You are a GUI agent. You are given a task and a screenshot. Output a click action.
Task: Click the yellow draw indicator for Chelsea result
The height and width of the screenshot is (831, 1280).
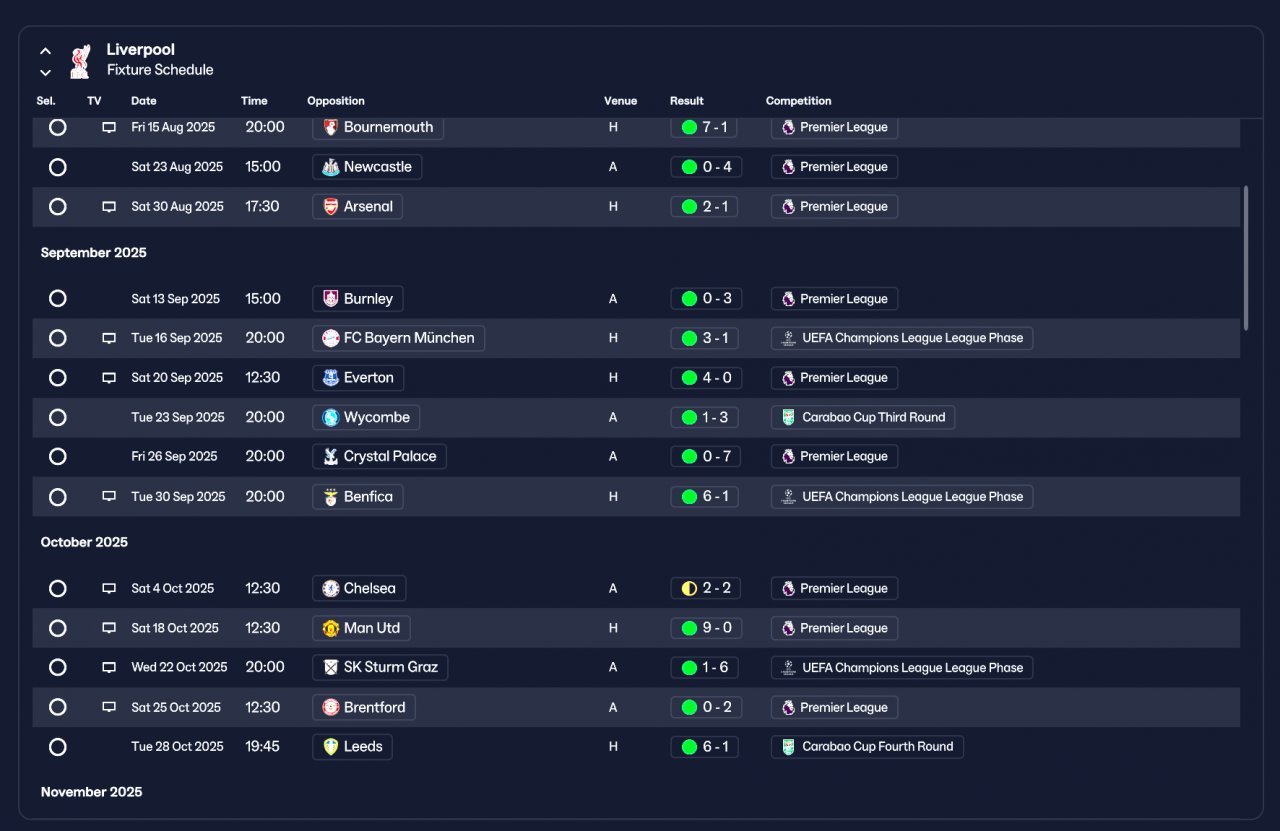(689, 589)
